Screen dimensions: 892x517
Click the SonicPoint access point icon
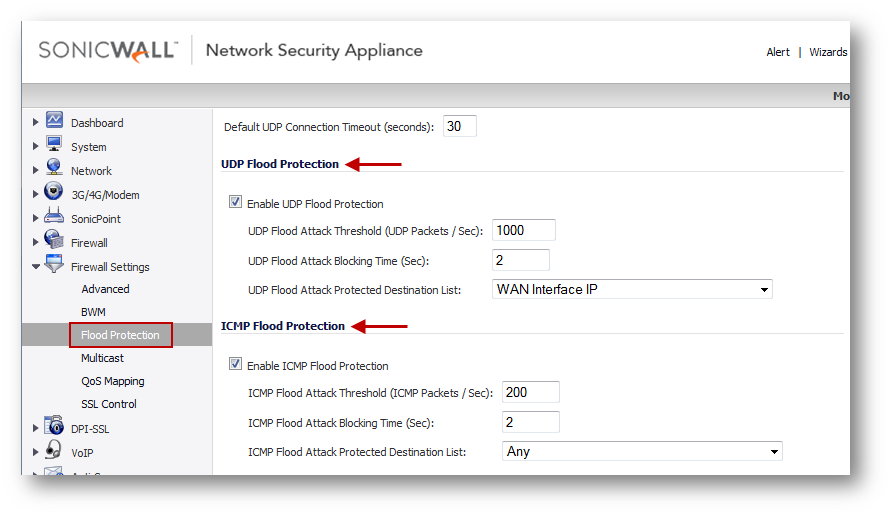pyautogui.click(x=54, y=215)
